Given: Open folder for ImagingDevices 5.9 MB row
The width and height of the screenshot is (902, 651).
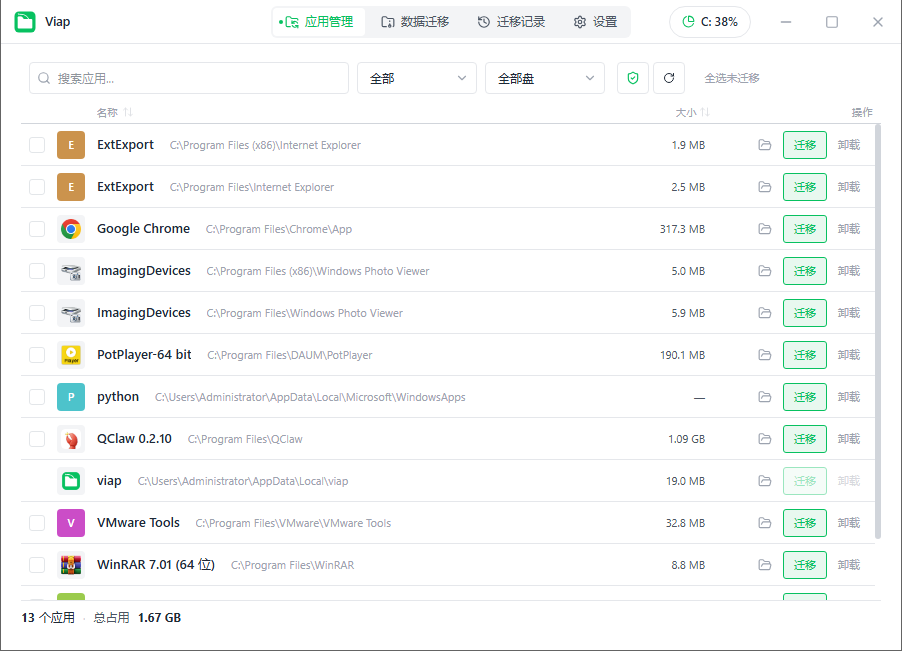Looking at the screenshot, I should pyautogui.click(x=765, y=313).
